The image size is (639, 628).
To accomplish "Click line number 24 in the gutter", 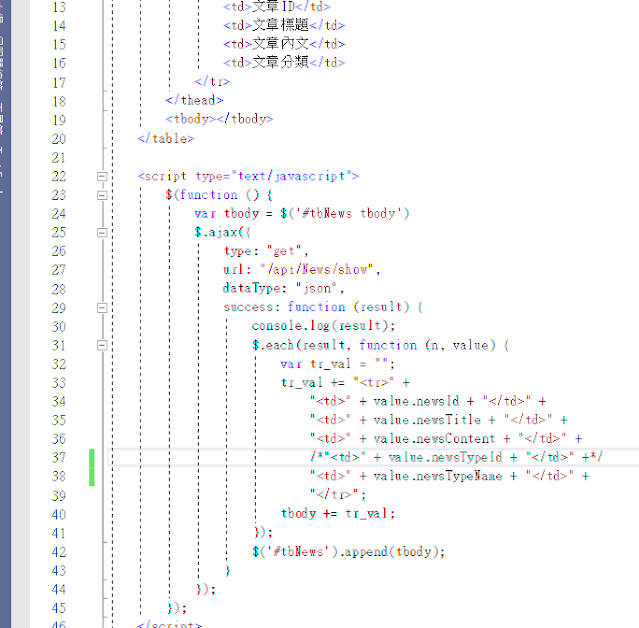I will (59, 214).
